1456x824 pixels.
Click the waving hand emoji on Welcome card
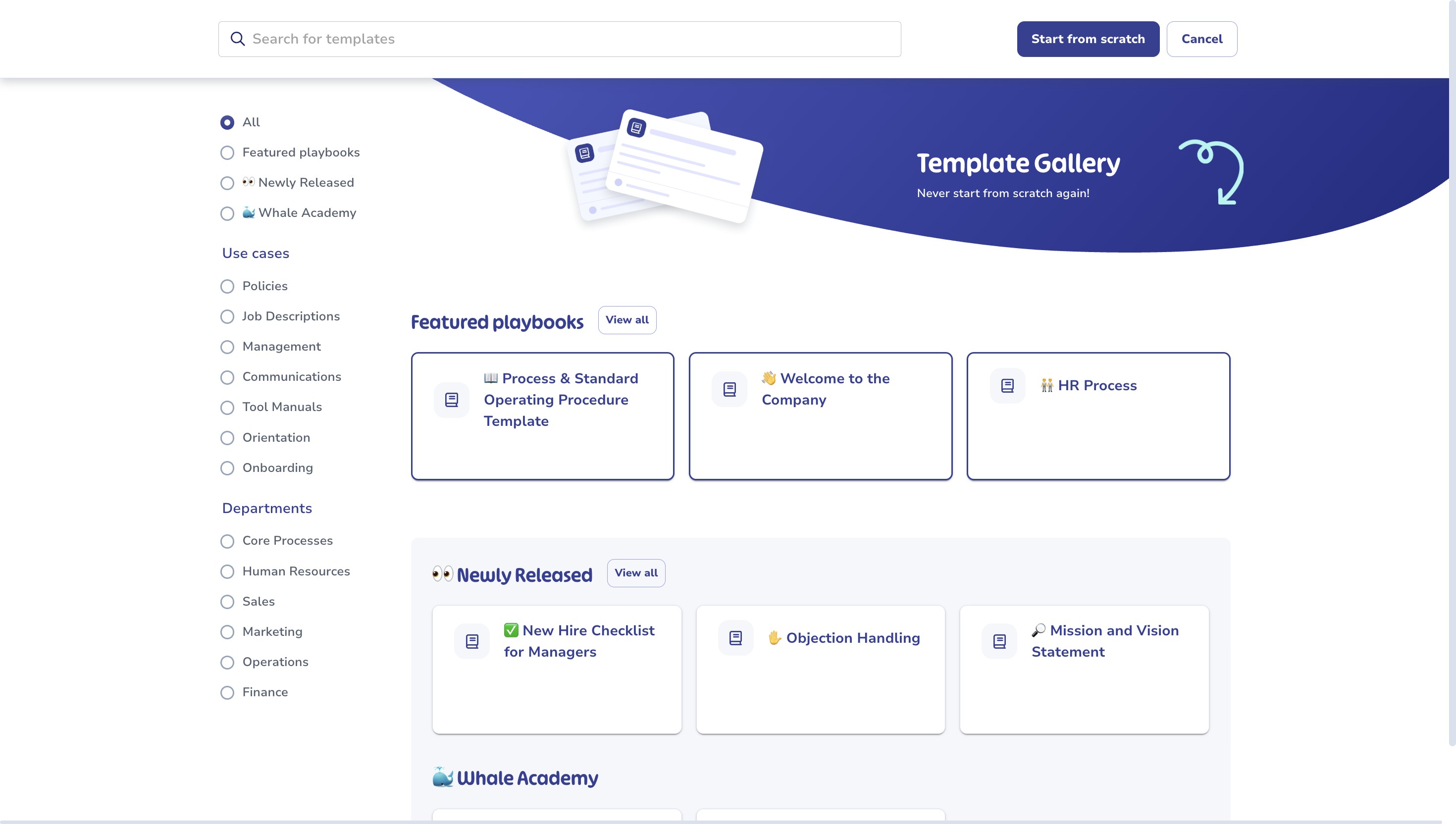[769, 378]
